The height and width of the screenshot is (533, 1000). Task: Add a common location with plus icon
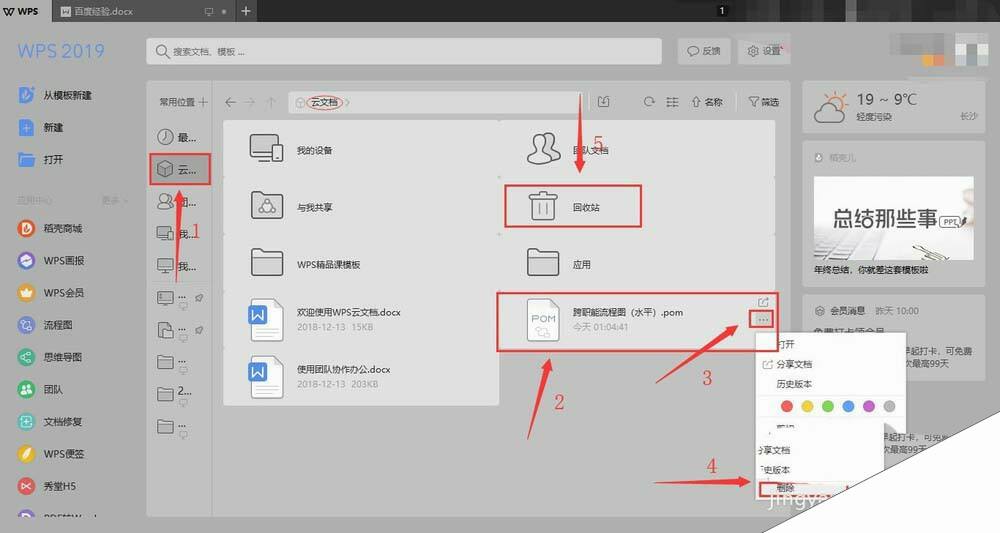tap(203, 102)
